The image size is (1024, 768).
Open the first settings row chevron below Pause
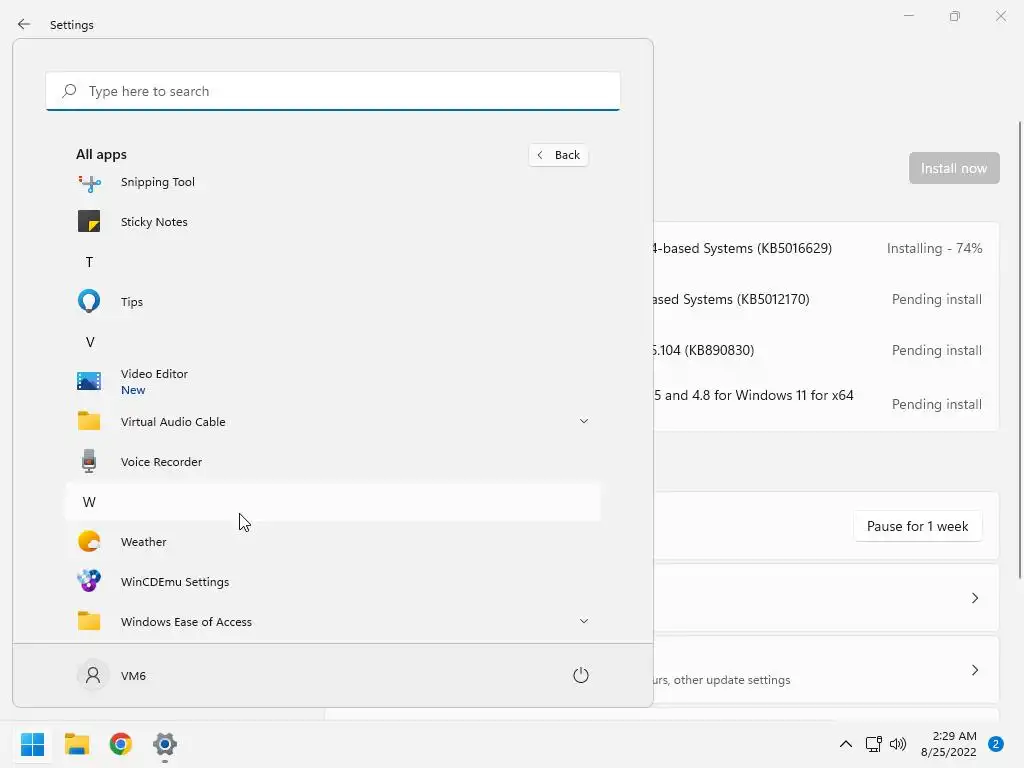coord(975,598)
